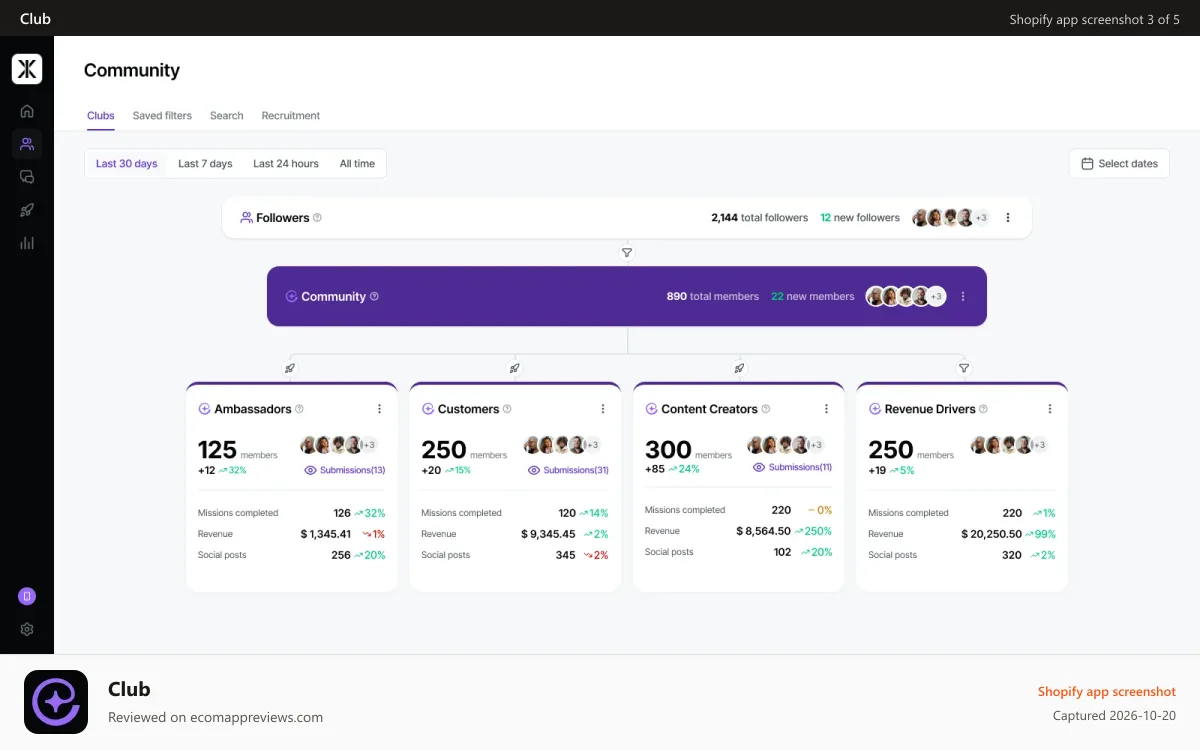Click the Customers member avatars
Viewport: 1200px width, 750px height.
click(563, 445)
